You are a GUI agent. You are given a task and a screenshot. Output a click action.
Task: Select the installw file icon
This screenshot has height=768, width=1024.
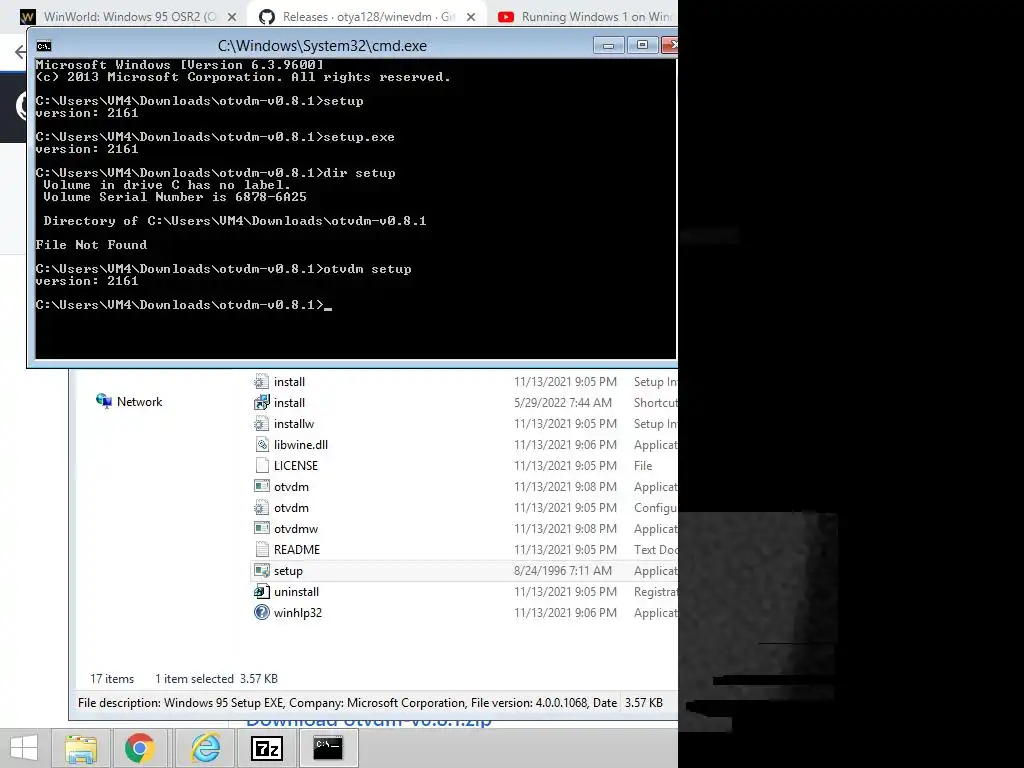click(x=261, y=423)
